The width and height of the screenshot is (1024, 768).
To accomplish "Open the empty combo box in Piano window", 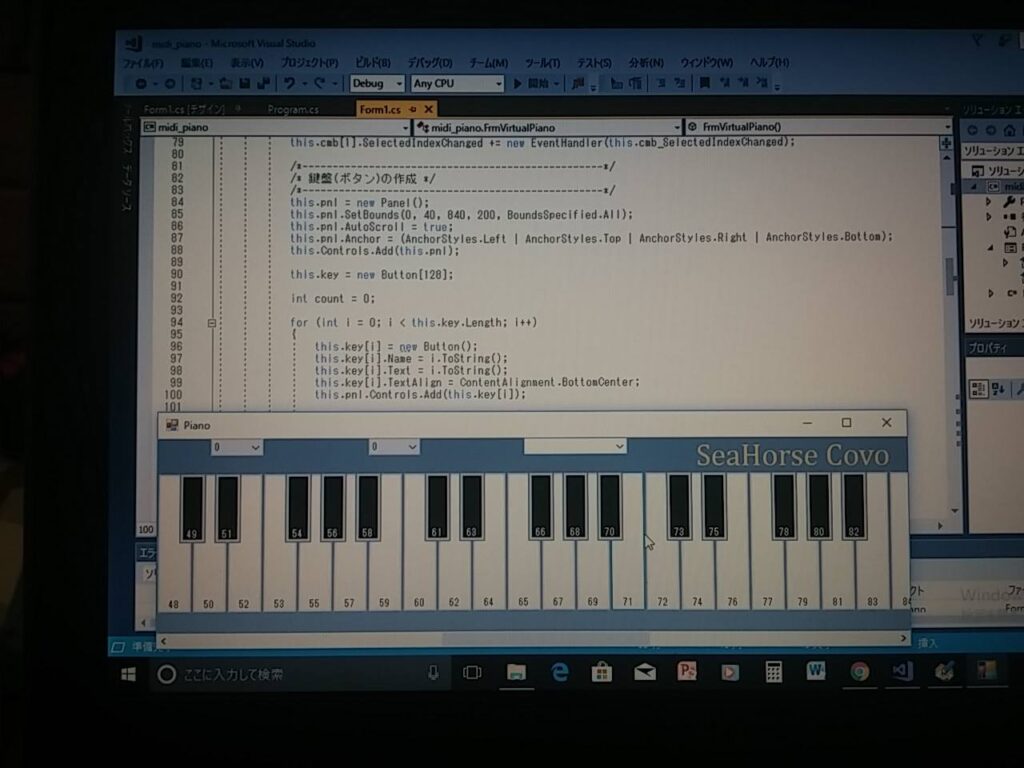I will (575, 446).
